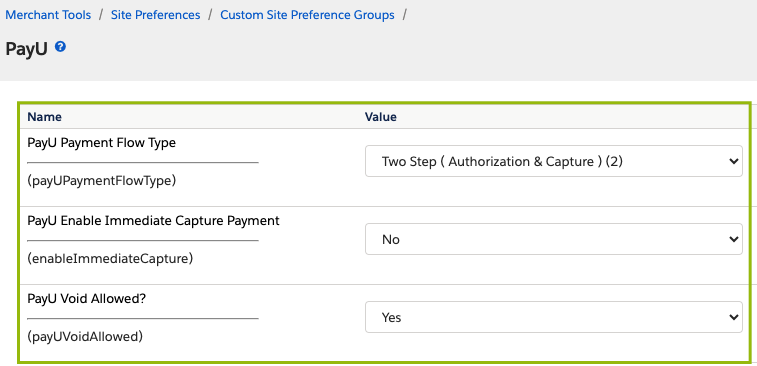Click the payUVoidAllowed attribute ID text
Image resolution: width=757 pixels, height=366 pixels.
point(85,337)
